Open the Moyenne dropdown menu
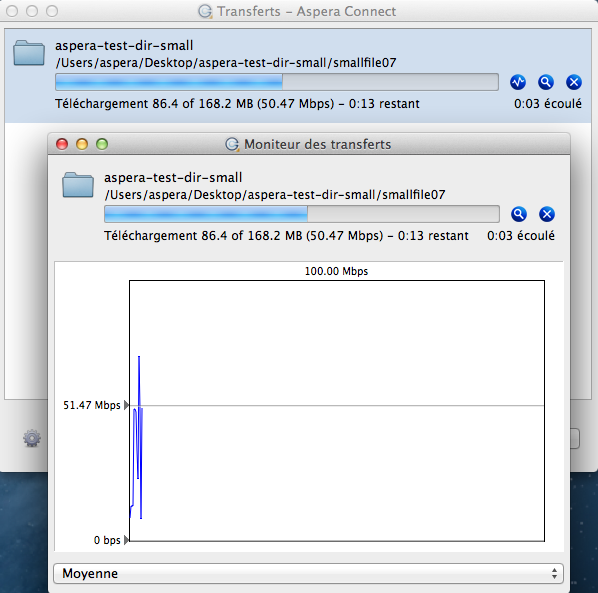The width and height of the screenshot is (598, 593). (308, 574)
